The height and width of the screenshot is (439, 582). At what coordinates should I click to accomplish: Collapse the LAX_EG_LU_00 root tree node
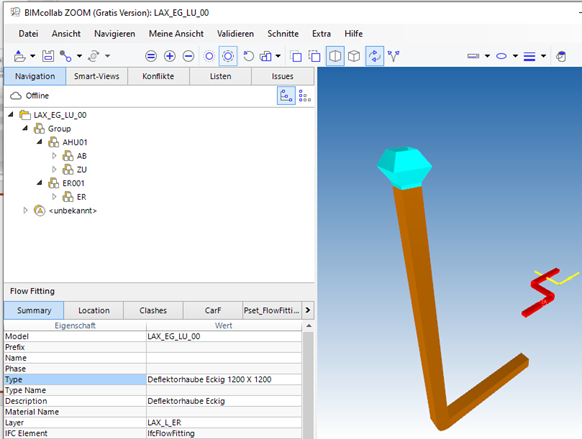tap(11, 115)
